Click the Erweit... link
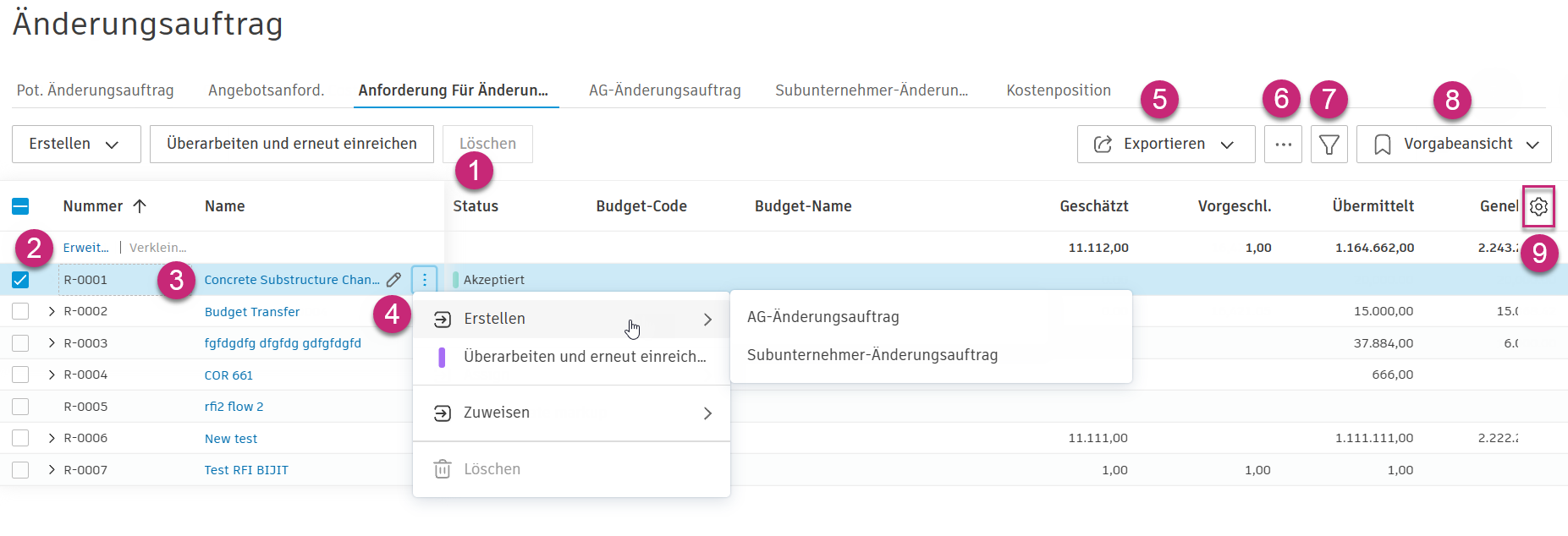 (86, 248)
